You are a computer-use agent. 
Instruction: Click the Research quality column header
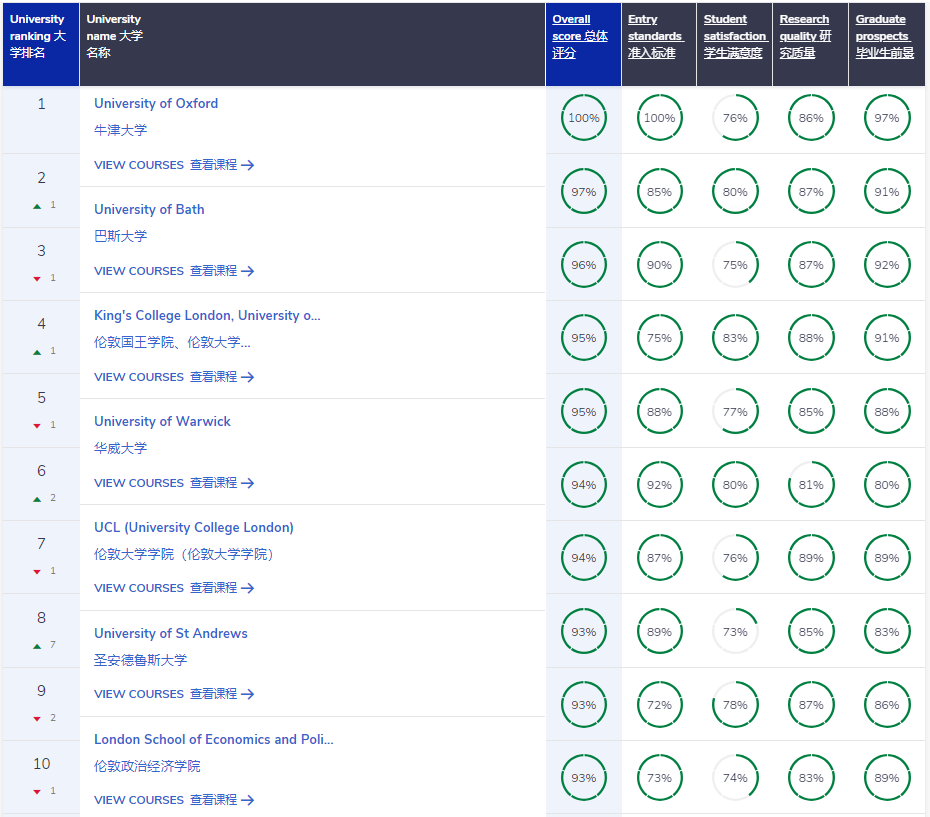805,36
